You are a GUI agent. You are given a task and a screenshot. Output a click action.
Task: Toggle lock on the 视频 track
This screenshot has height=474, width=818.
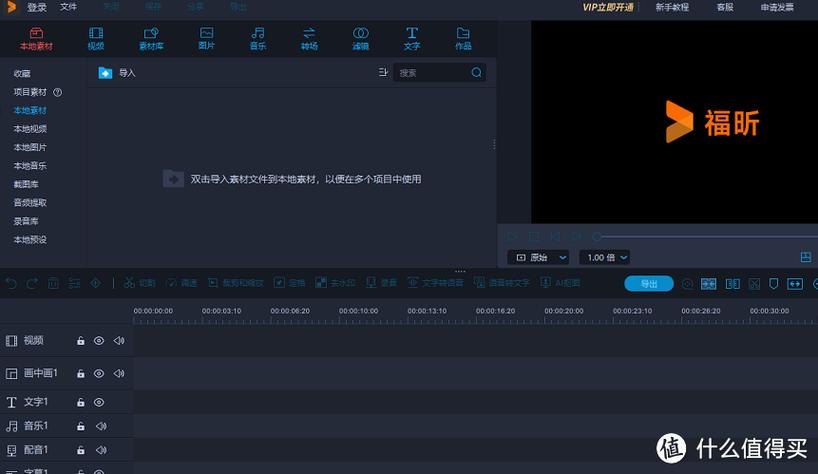point(80,341)
